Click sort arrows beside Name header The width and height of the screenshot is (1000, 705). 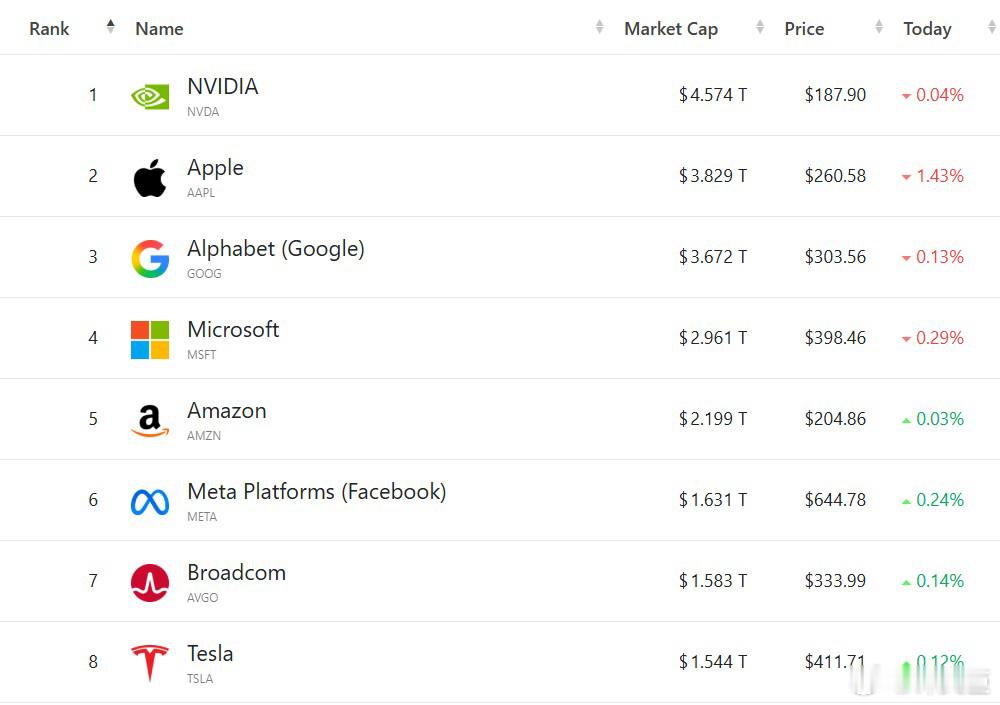(x=599, y=27)
